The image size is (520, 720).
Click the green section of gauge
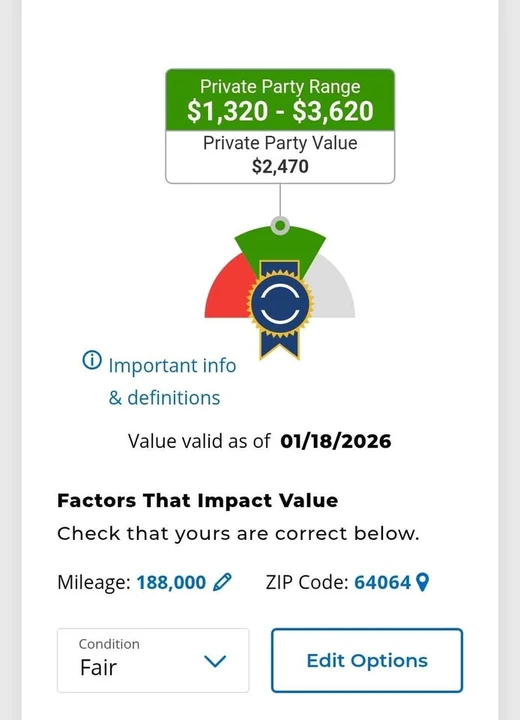pos(280,247)
